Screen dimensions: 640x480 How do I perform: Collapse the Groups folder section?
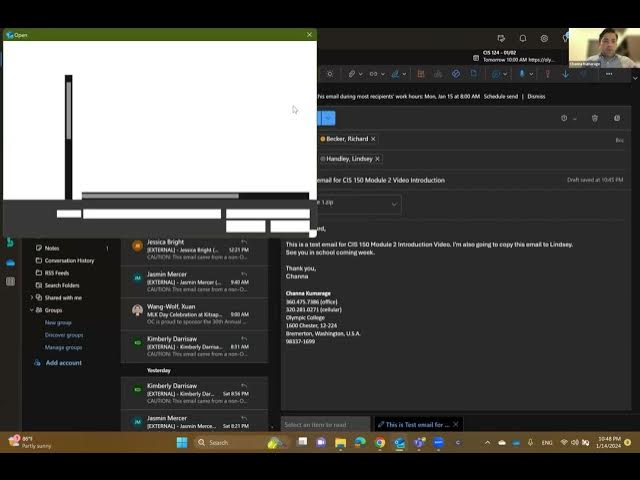(30, 310)
